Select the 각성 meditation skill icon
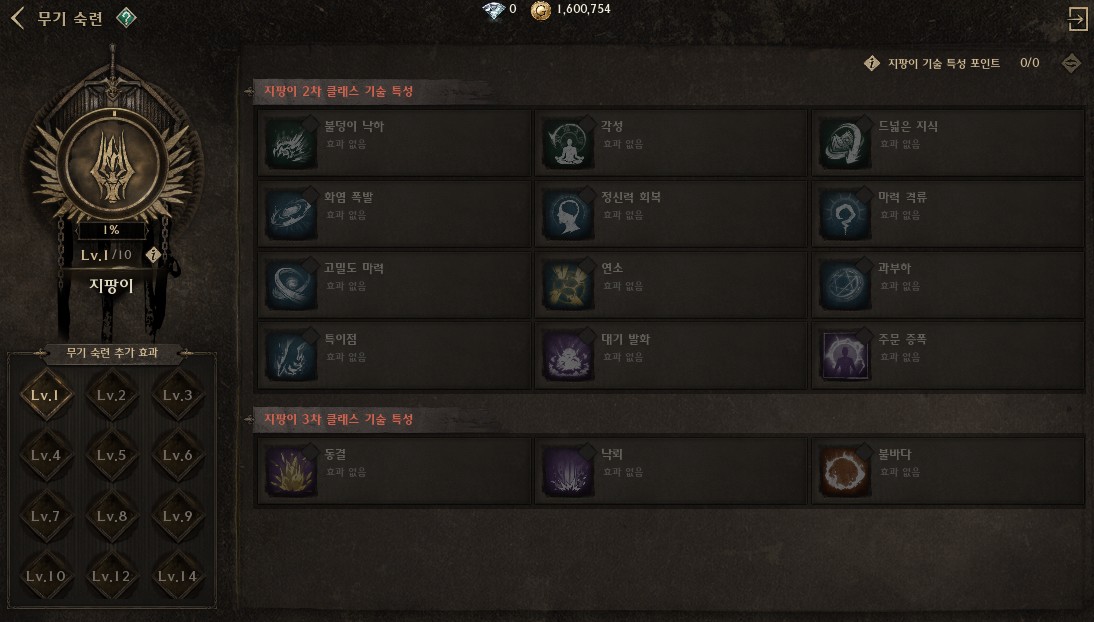This screenshot has height=622, width=1094. tap(567, 142)
